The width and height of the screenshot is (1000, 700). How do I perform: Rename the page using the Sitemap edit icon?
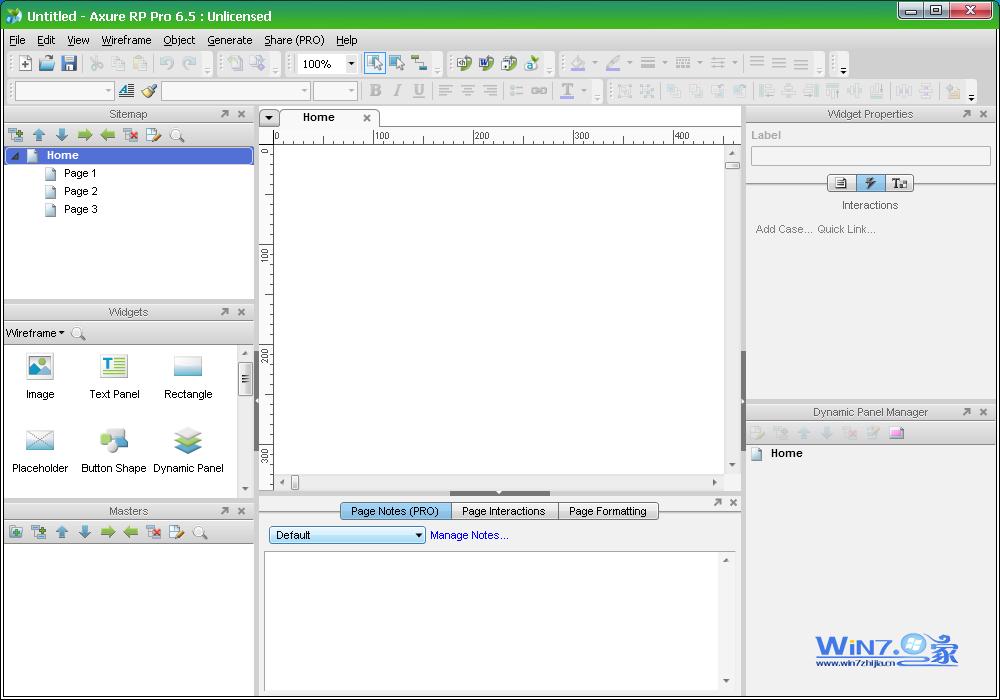pos(154,135)
